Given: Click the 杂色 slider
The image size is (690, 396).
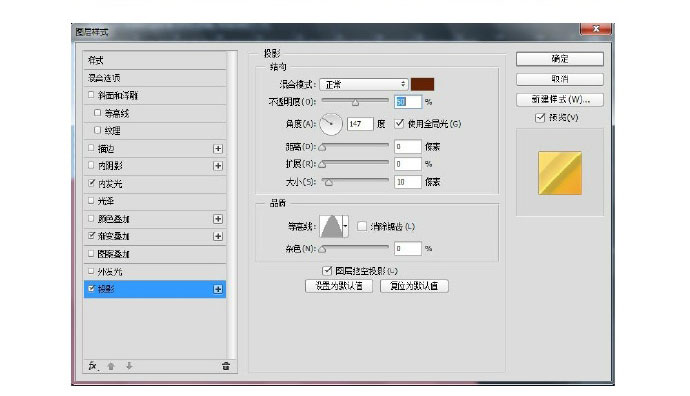Looking at the screenshot, I should [x=355, y=249].
